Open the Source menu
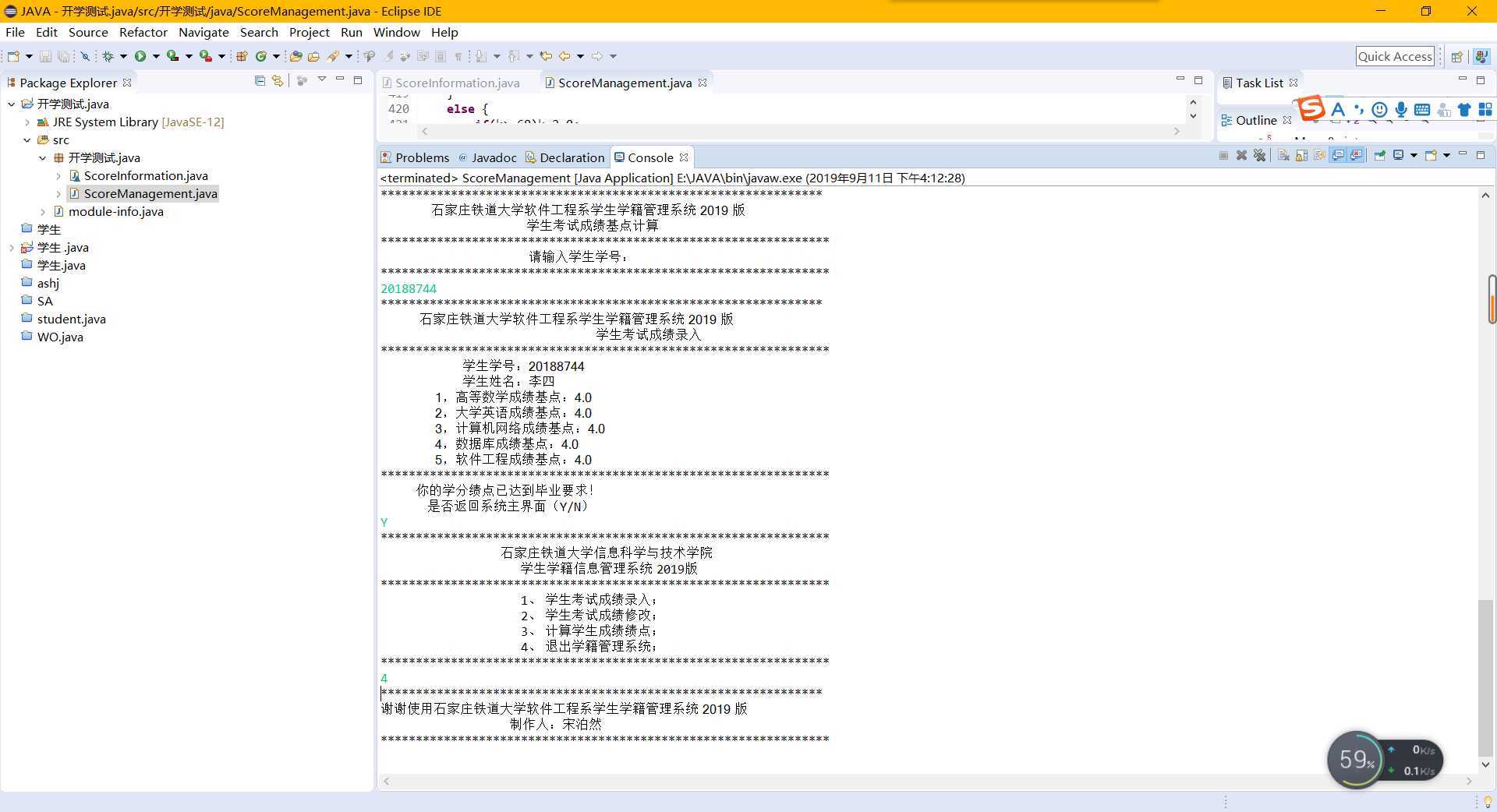 [88, 32]
